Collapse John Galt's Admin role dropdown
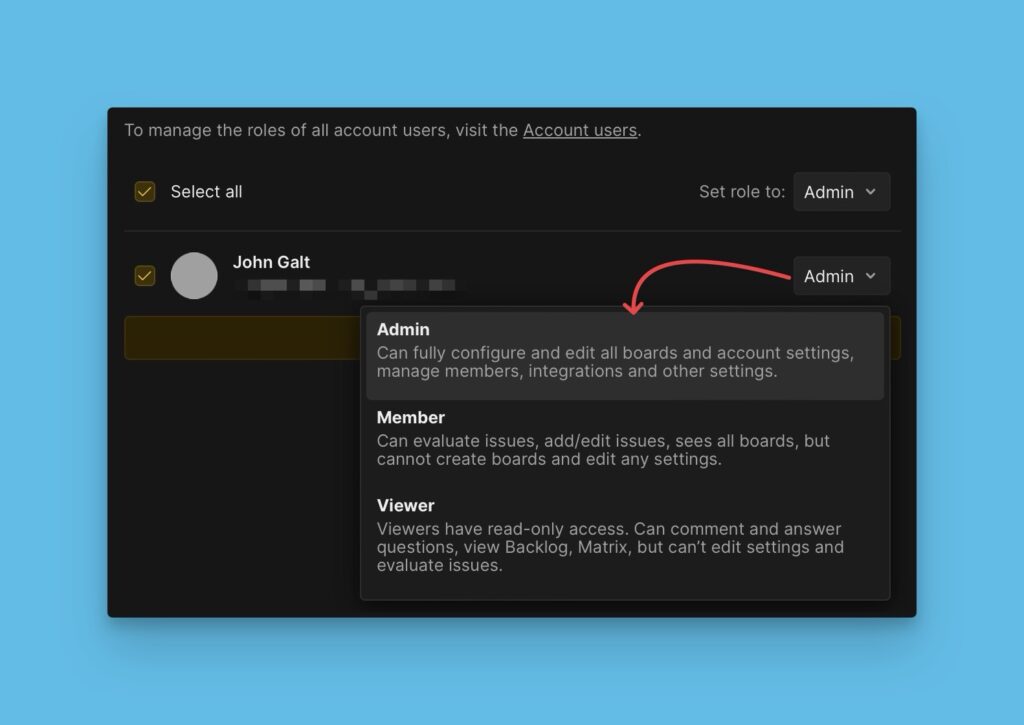The width and height of the screenshot is (1024, 725). (841, 276)
